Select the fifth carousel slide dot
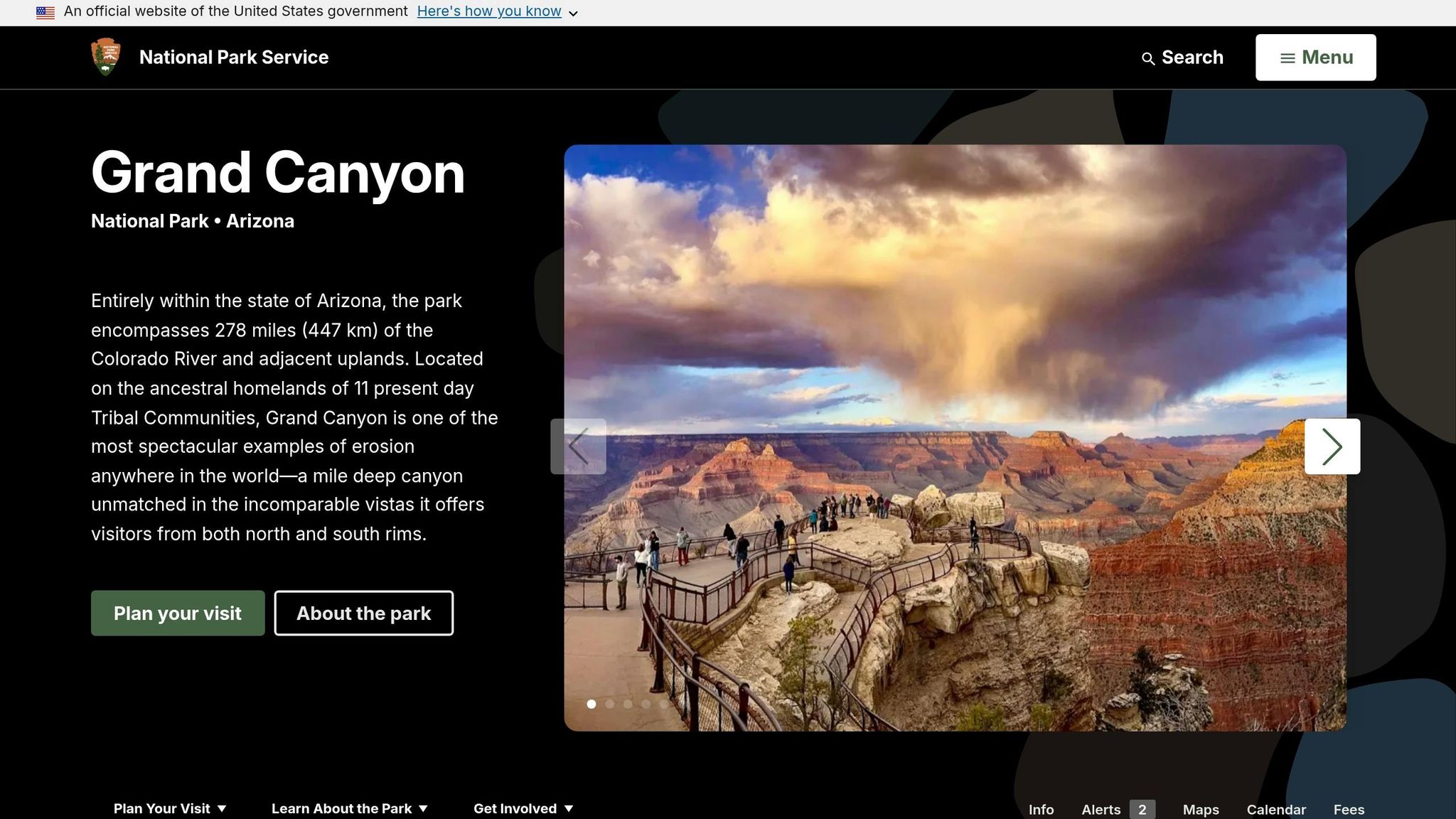 664,704
